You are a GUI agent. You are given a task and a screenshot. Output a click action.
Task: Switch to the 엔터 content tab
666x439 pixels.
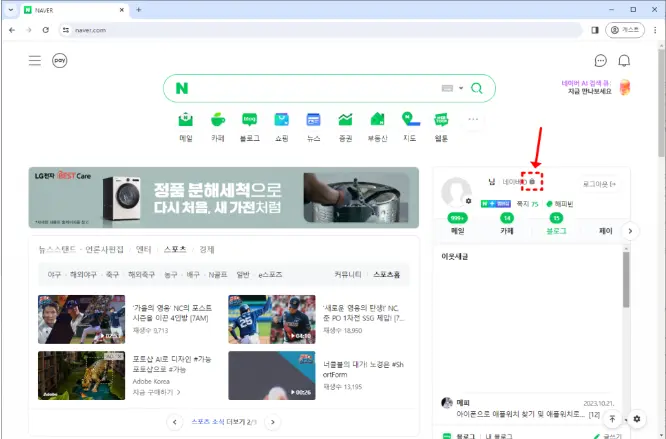coord(144,249)
